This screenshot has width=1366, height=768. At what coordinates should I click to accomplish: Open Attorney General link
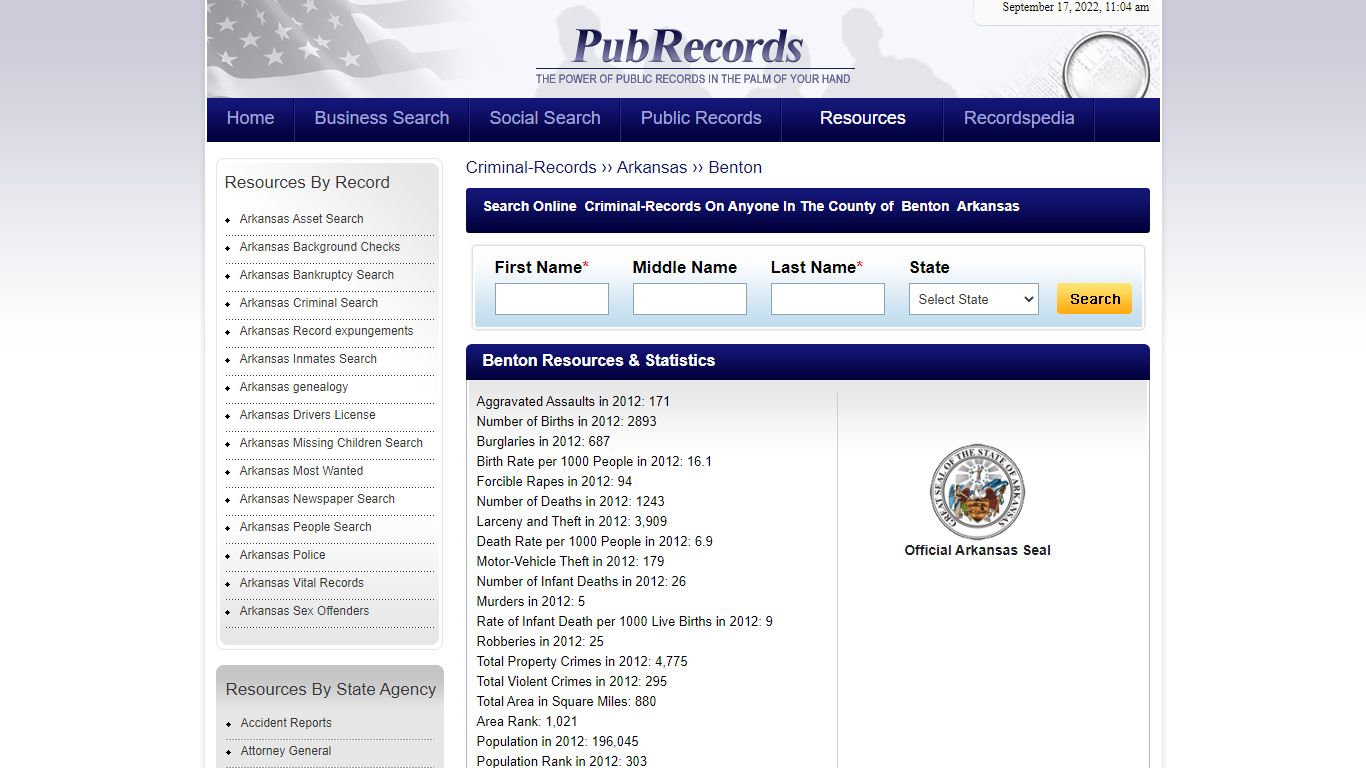click(286, 751)
